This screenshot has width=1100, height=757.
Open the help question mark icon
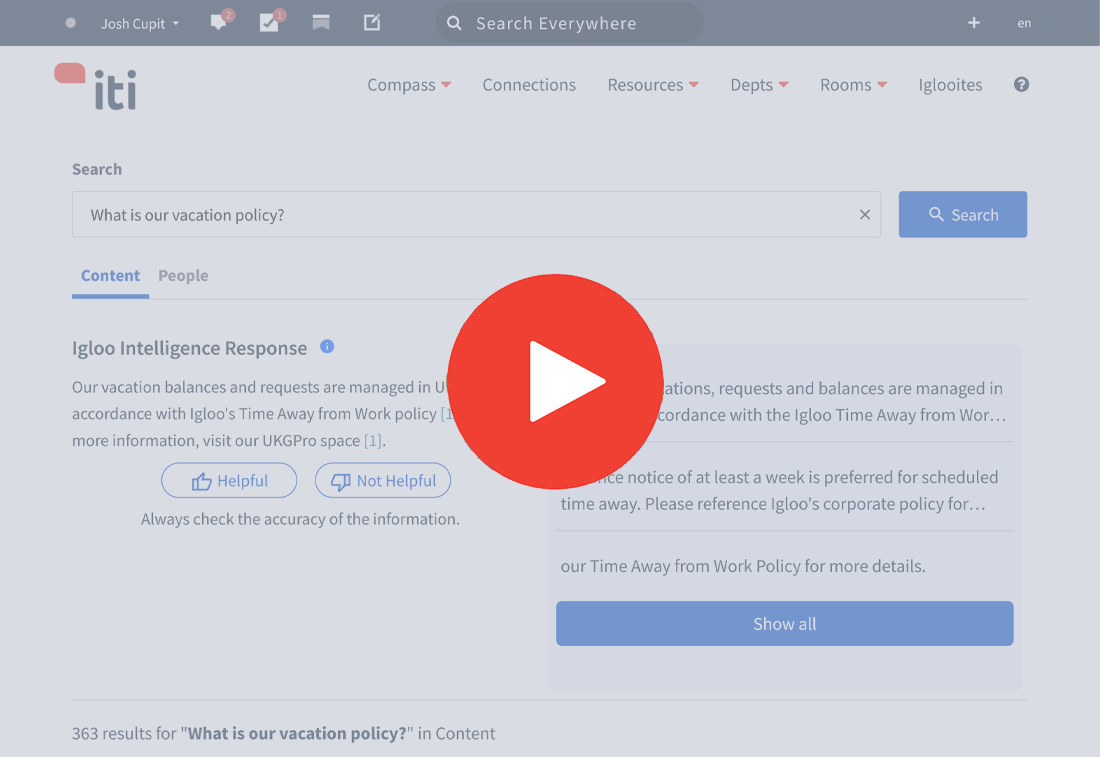click(1021, 85)
